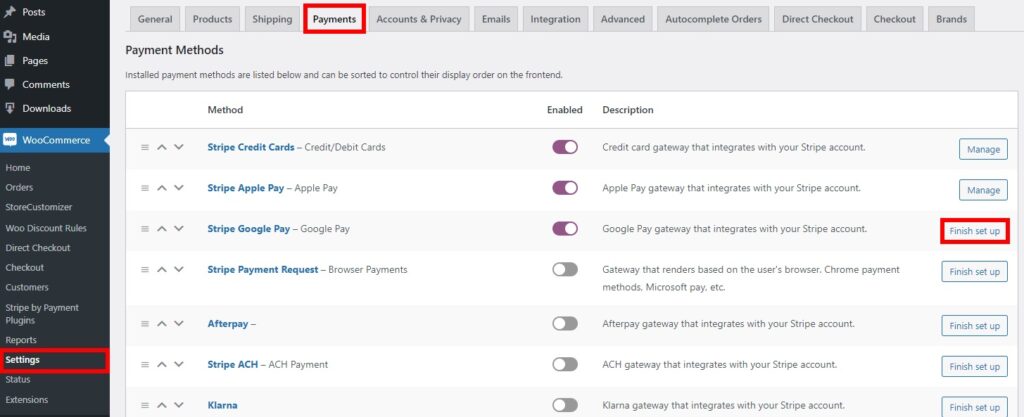Screen dimensions: 1024x417
Task: Click the Comments bubble icon in sidebar
Action: click(10, 85)
